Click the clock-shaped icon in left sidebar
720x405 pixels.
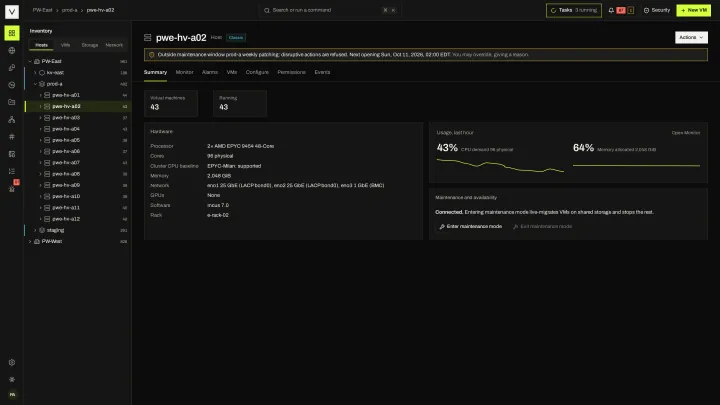(x=11, y=85)
